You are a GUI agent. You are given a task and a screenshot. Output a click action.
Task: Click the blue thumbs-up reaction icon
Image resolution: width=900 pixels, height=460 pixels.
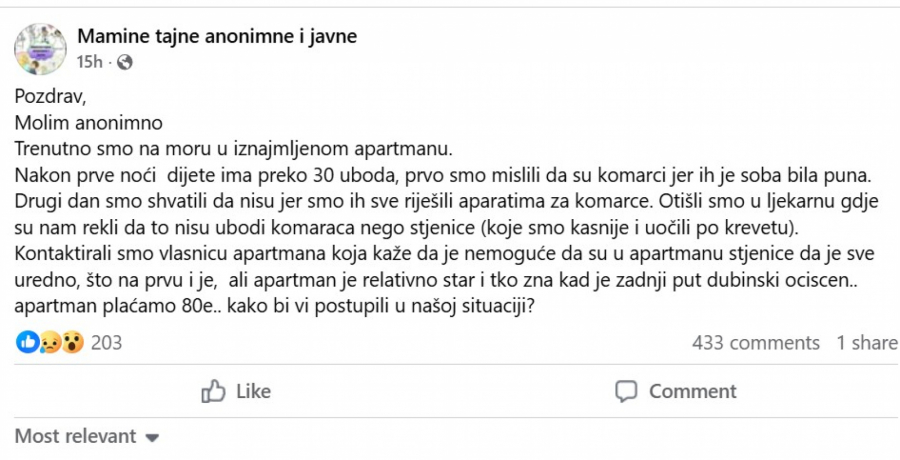pos(26,343)
